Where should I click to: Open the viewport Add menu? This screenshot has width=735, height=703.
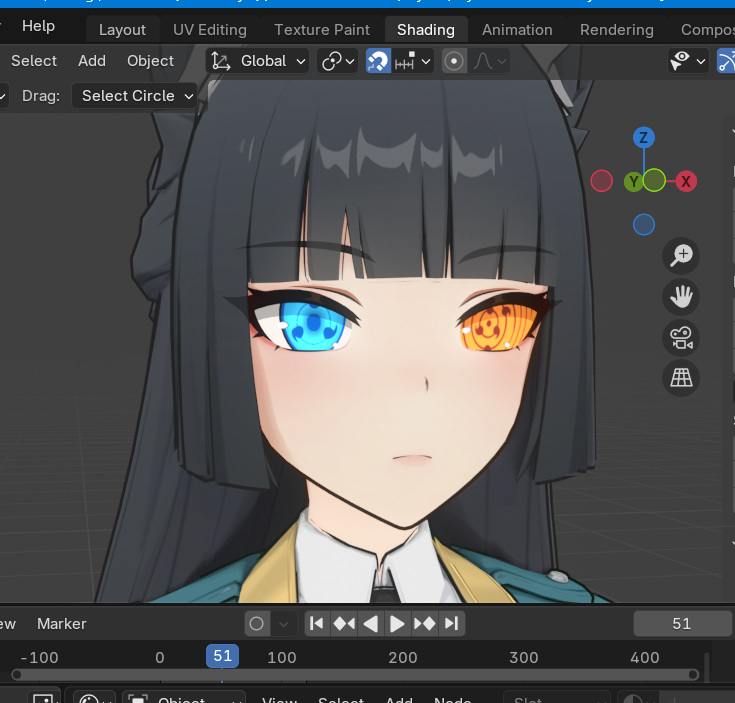(92, 61)
